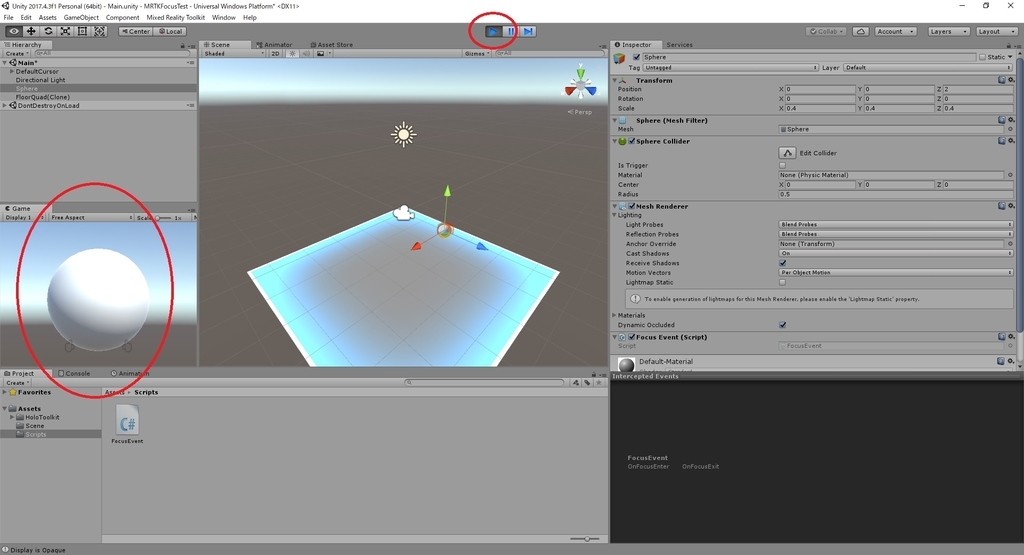
Task: Open the Collab dropdown
Action: coord(827,31)
